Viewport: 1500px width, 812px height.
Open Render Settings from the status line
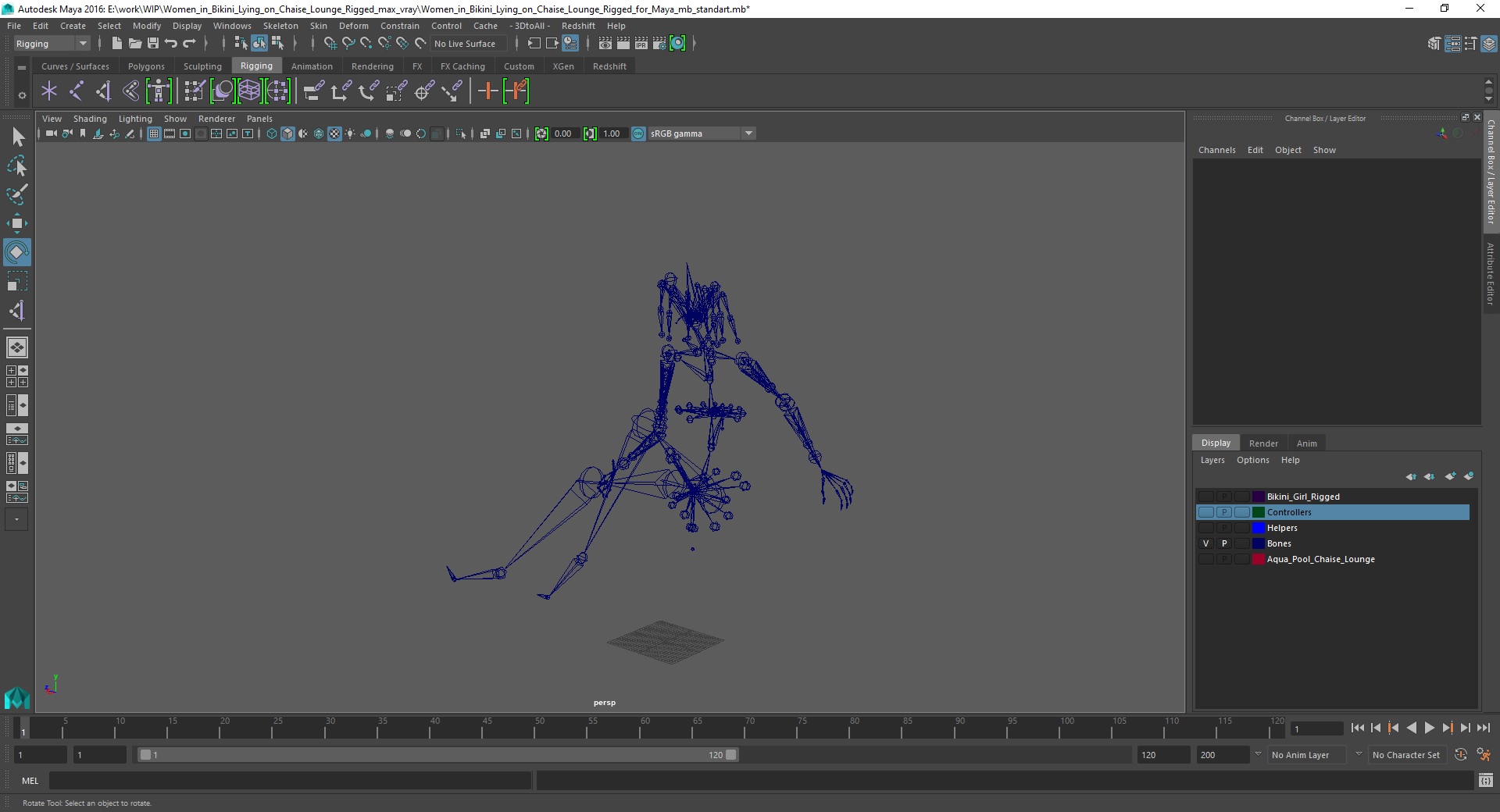coord(659,44)
